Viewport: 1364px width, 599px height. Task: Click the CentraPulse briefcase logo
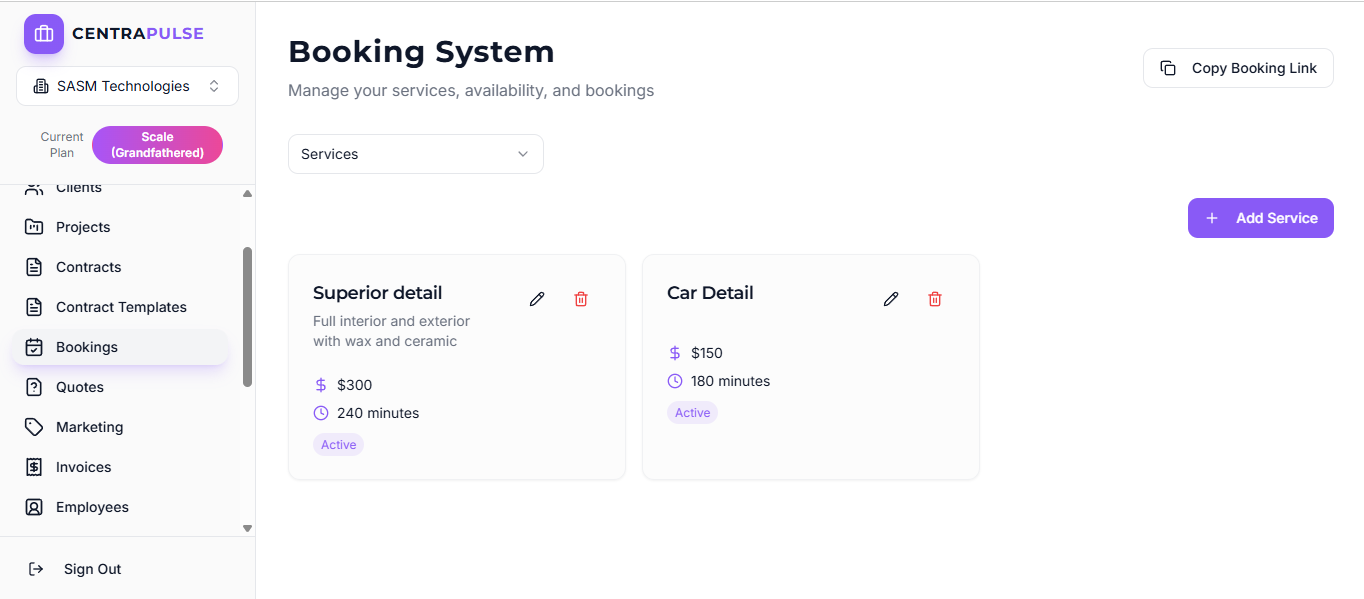(x=43, y=33)
